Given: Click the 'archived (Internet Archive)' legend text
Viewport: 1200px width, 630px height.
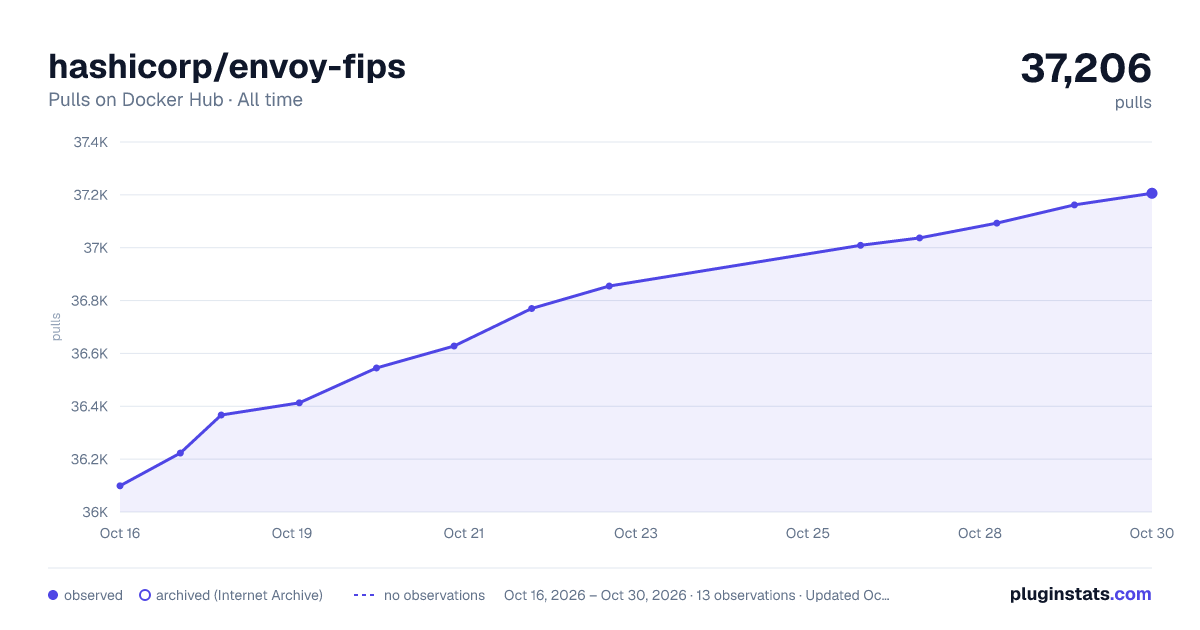Looking at the screenshot, I should tap(240, 595).
